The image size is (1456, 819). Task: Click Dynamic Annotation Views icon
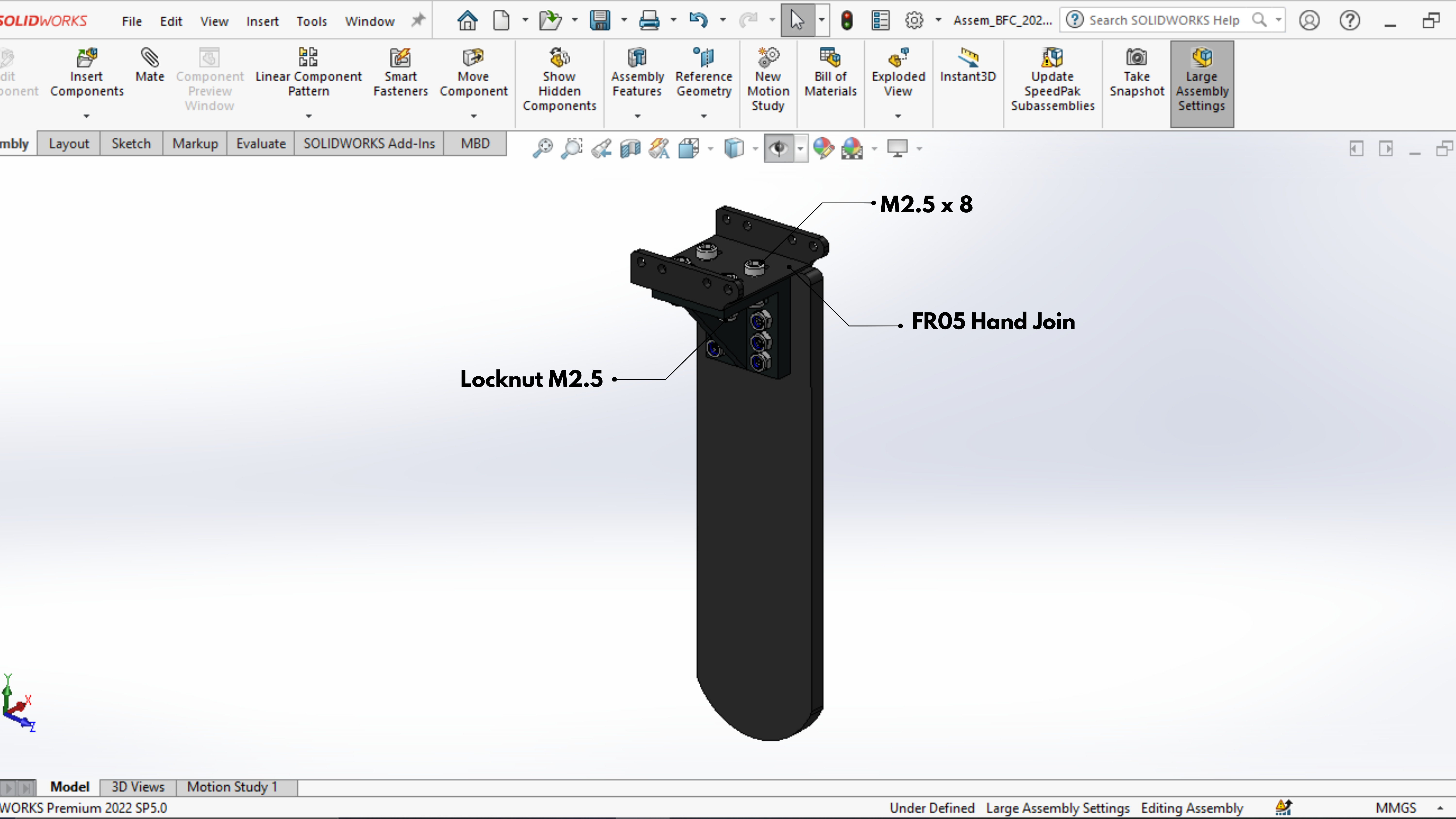(659, 148)
